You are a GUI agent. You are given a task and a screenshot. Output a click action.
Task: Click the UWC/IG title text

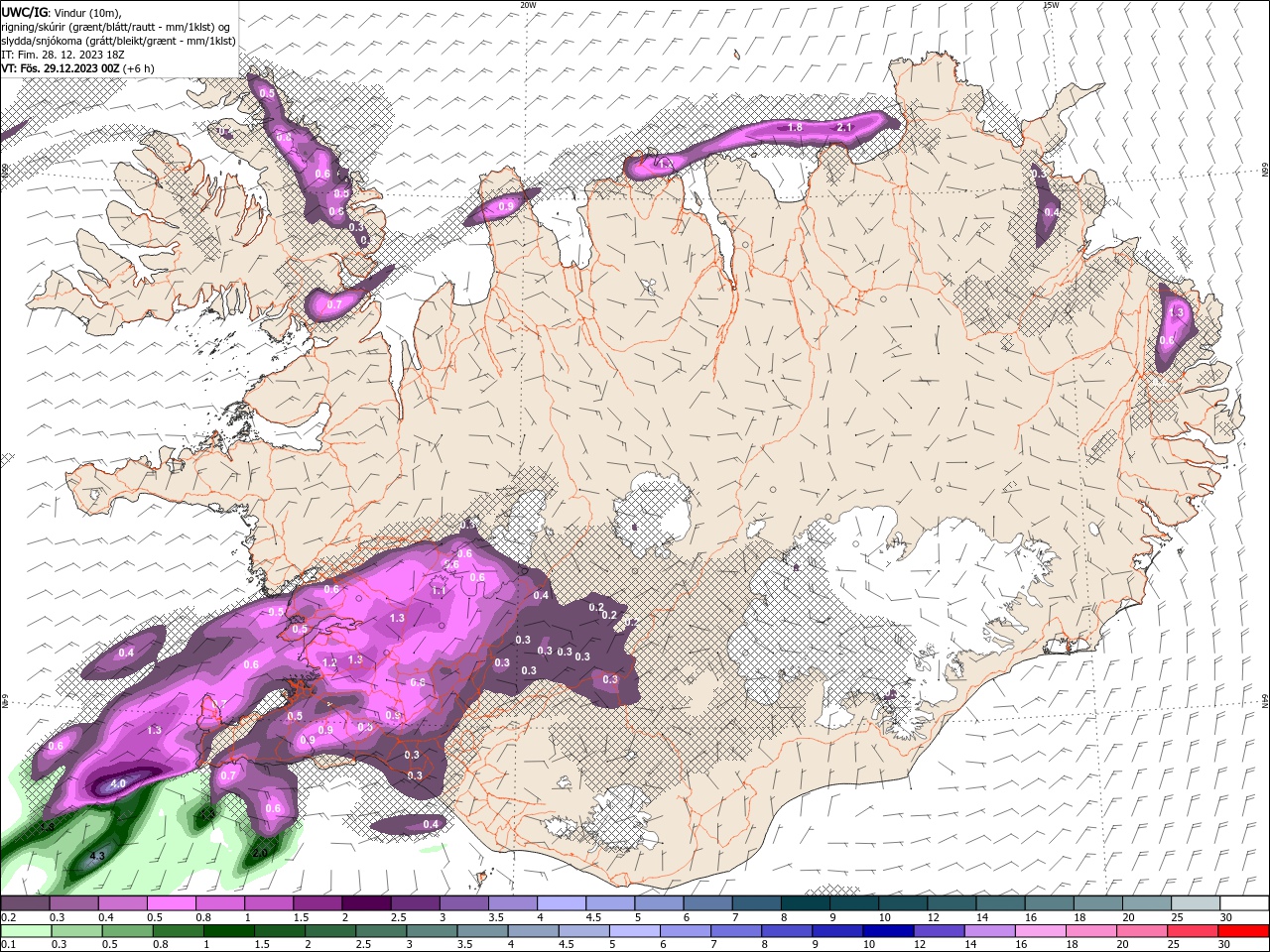pos(24,12)
